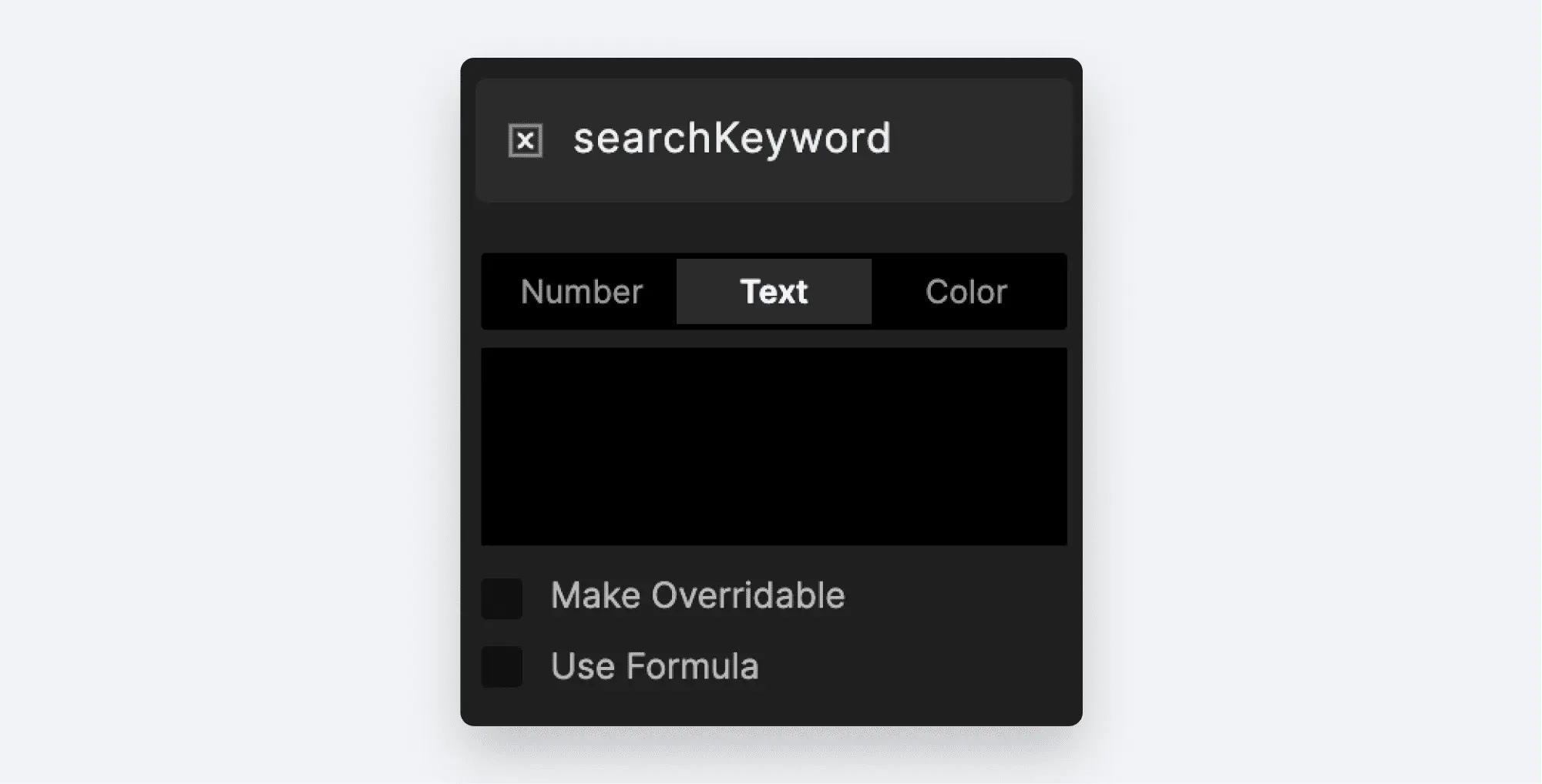Image resolution: width=1542 pixels, height=784 pixels.
Task: Click the Make Overridable label text
Action: (697, 595)
